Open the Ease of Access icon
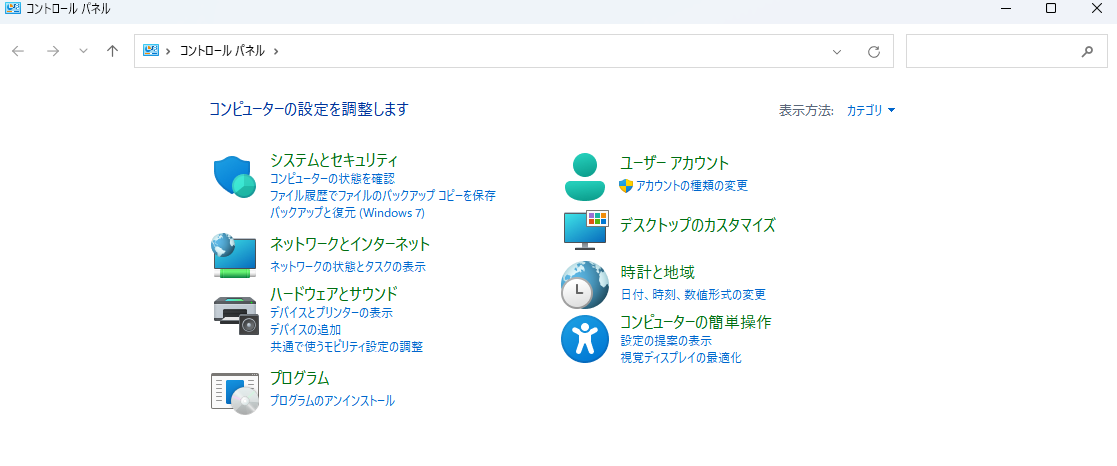Image resolution: width=1117 pixels, height=466 pixels. [585, 338]
